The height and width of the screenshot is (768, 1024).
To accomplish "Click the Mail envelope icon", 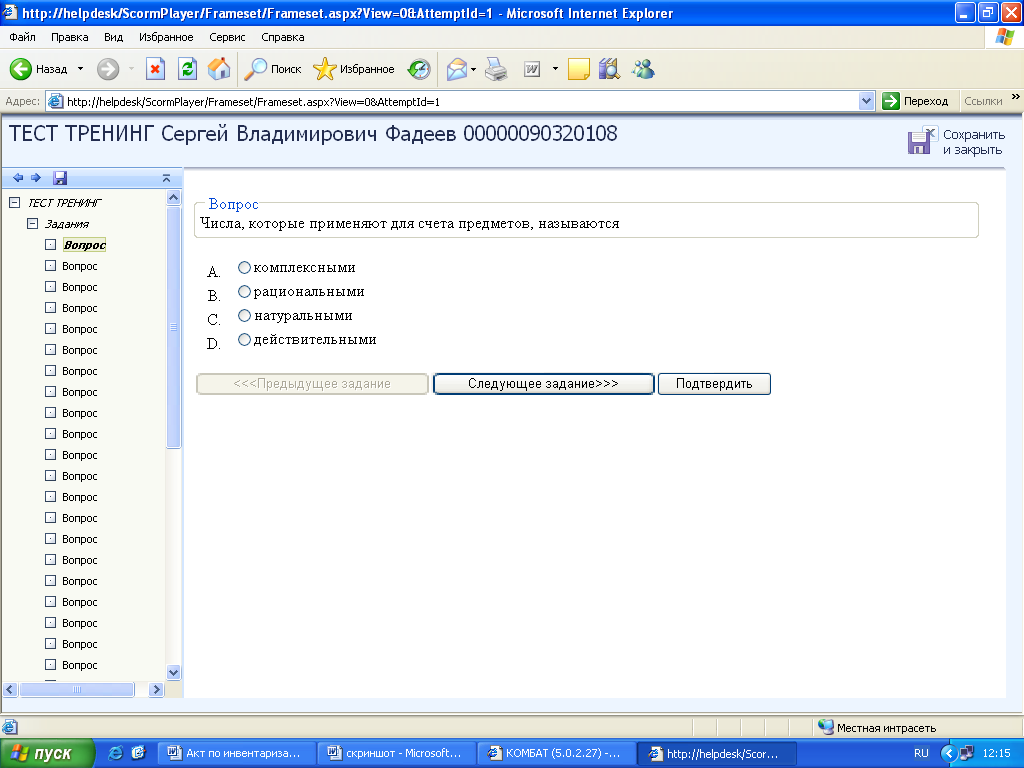I will [x=456, y=69].
